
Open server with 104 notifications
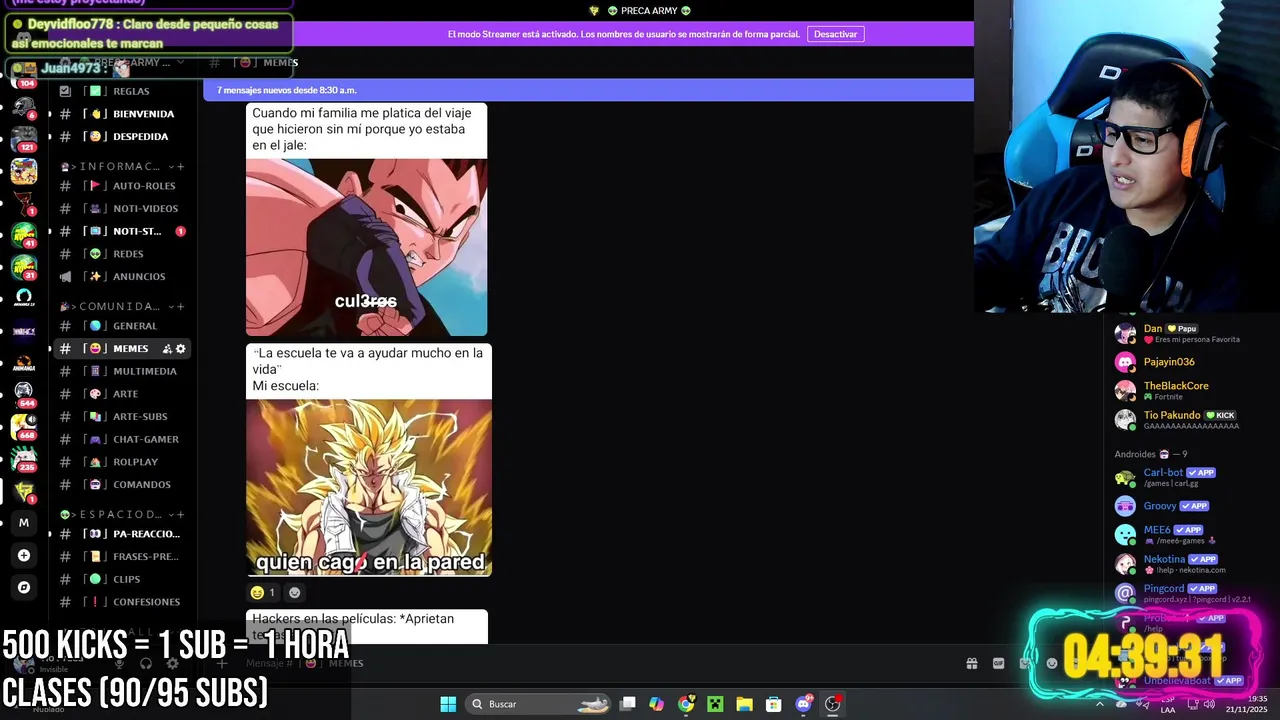(24, 75)
